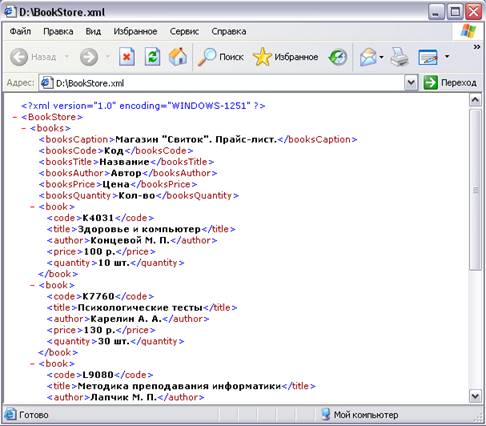Open Поиск search tool
This screenshot has width=486, height=426.
tap(221, 57)
